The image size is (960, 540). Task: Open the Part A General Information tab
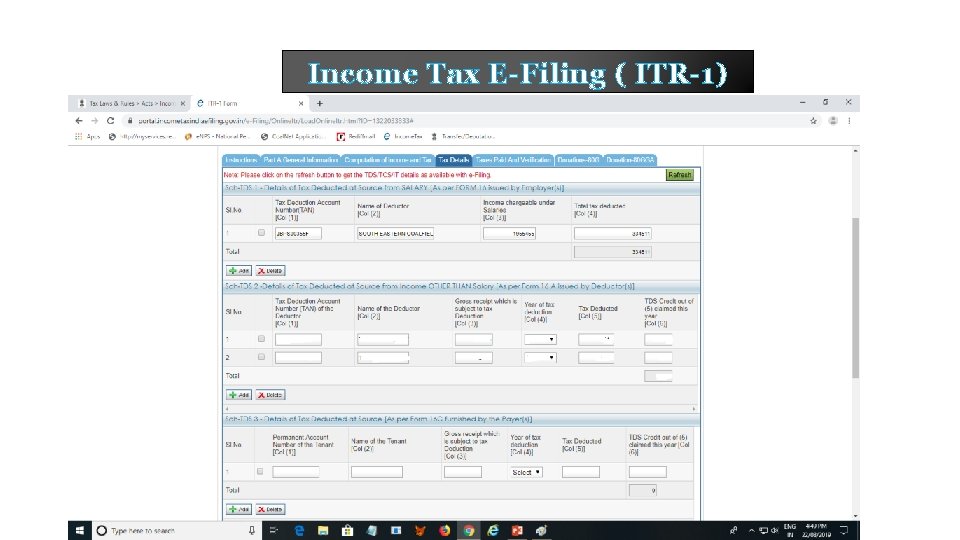(301, 160)
